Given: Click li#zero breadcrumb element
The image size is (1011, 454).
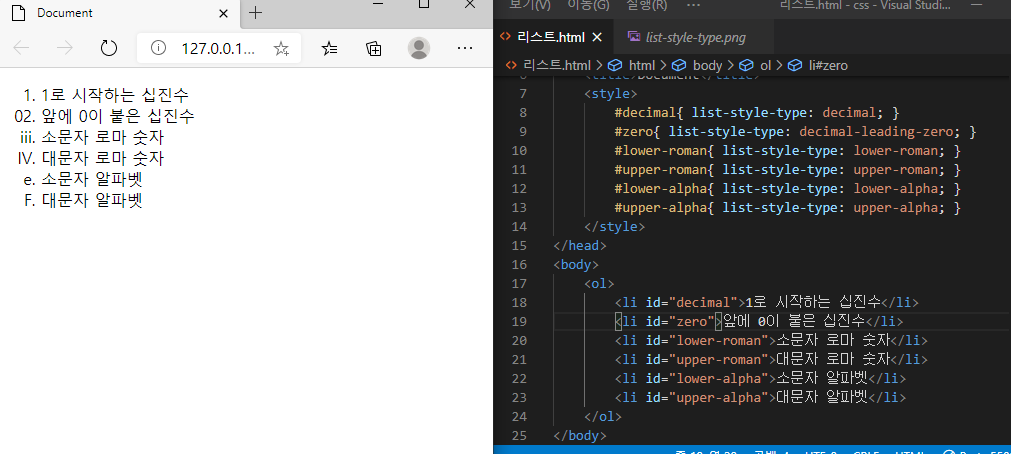Looking at the screenshot, I should (828, 65).
